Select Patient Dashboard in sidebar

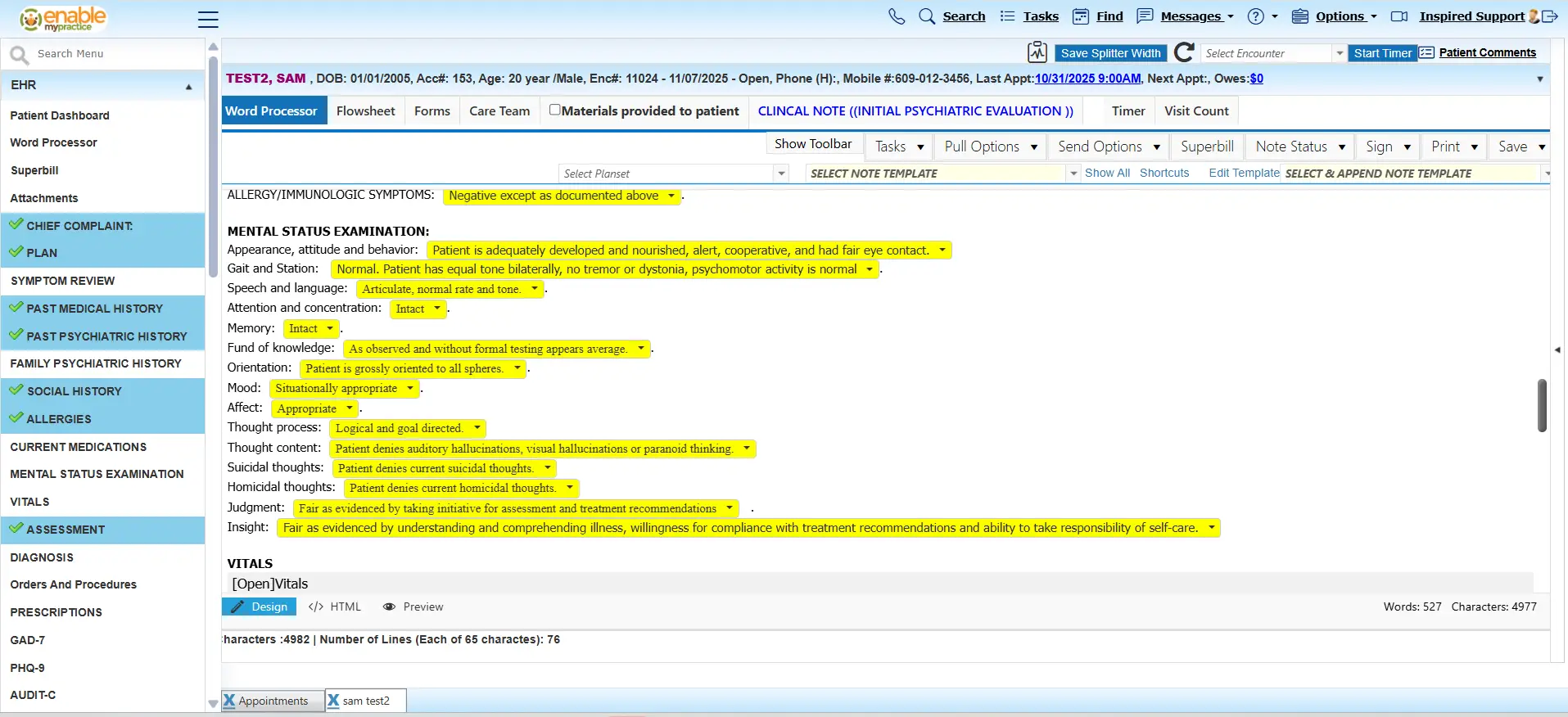point(60,115)
